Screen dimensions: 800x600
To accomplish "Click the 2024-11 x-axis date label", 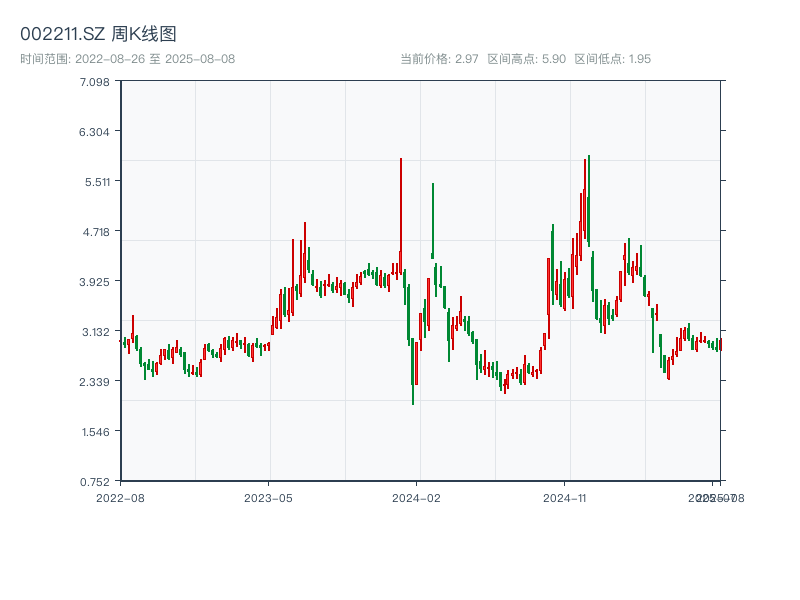I will [566, 497].
